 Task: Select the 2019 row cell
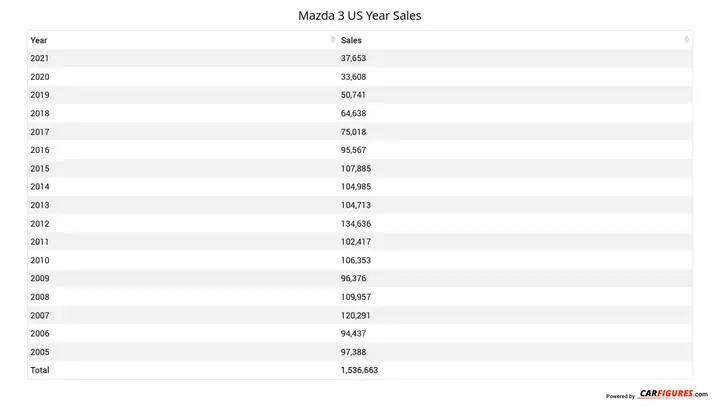[40, 95]
